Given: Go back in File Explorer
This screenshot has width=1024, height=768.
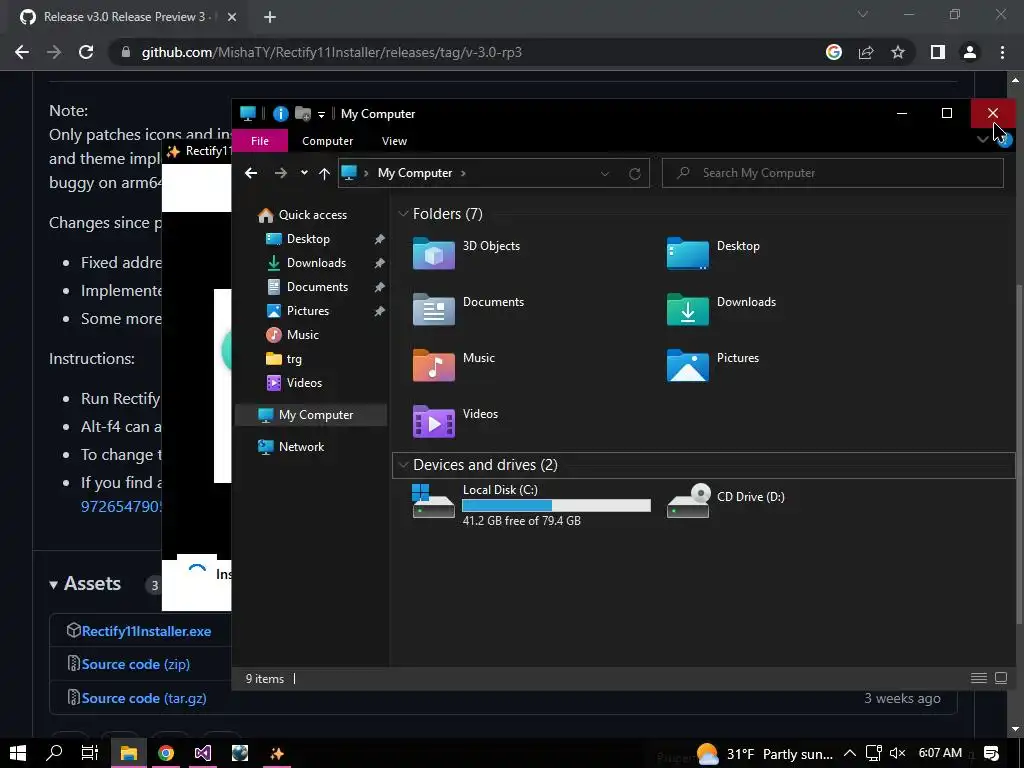Looking at the screenshot, I should [251, 173].
